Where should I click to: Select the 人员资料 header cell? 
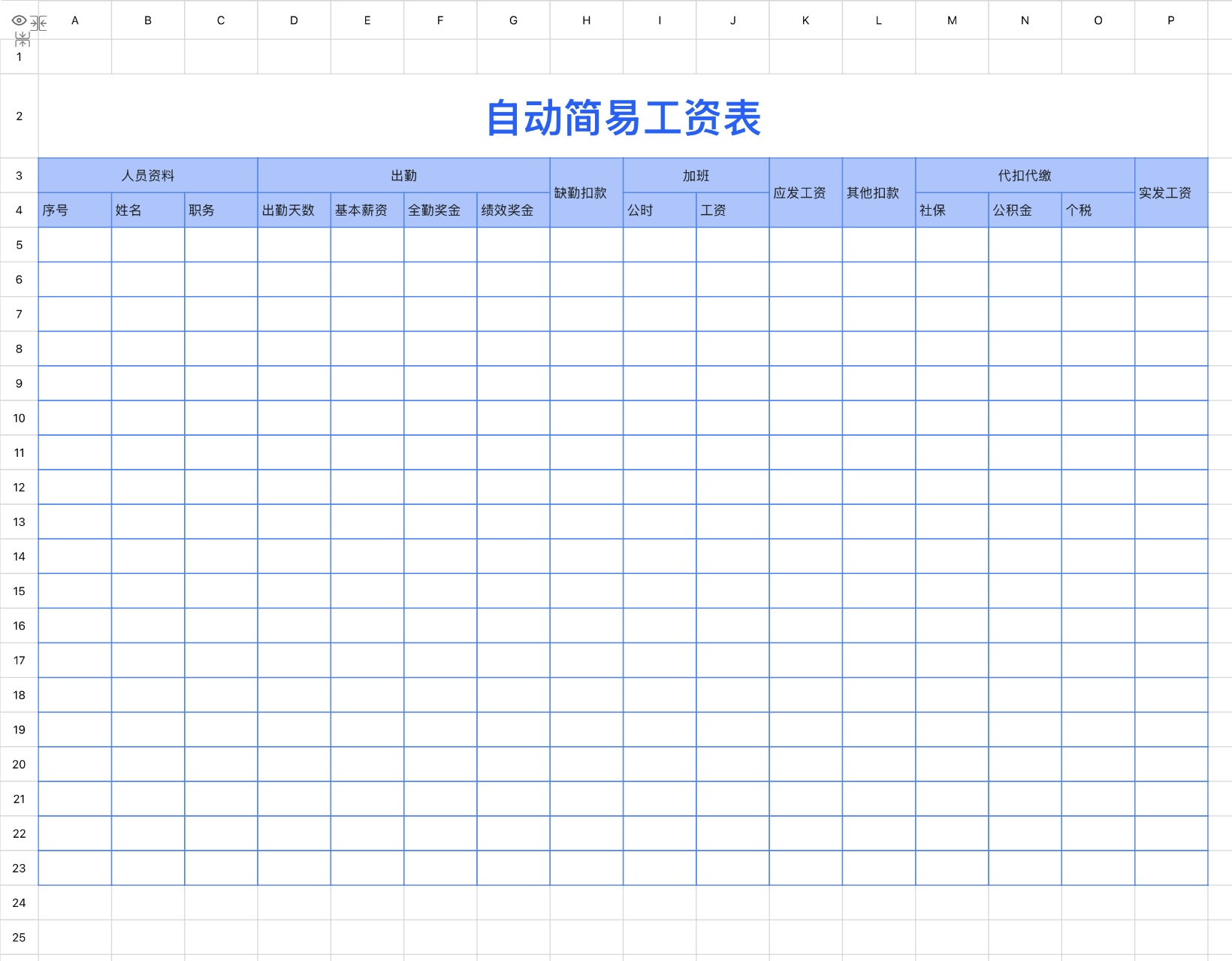(148, 175)
